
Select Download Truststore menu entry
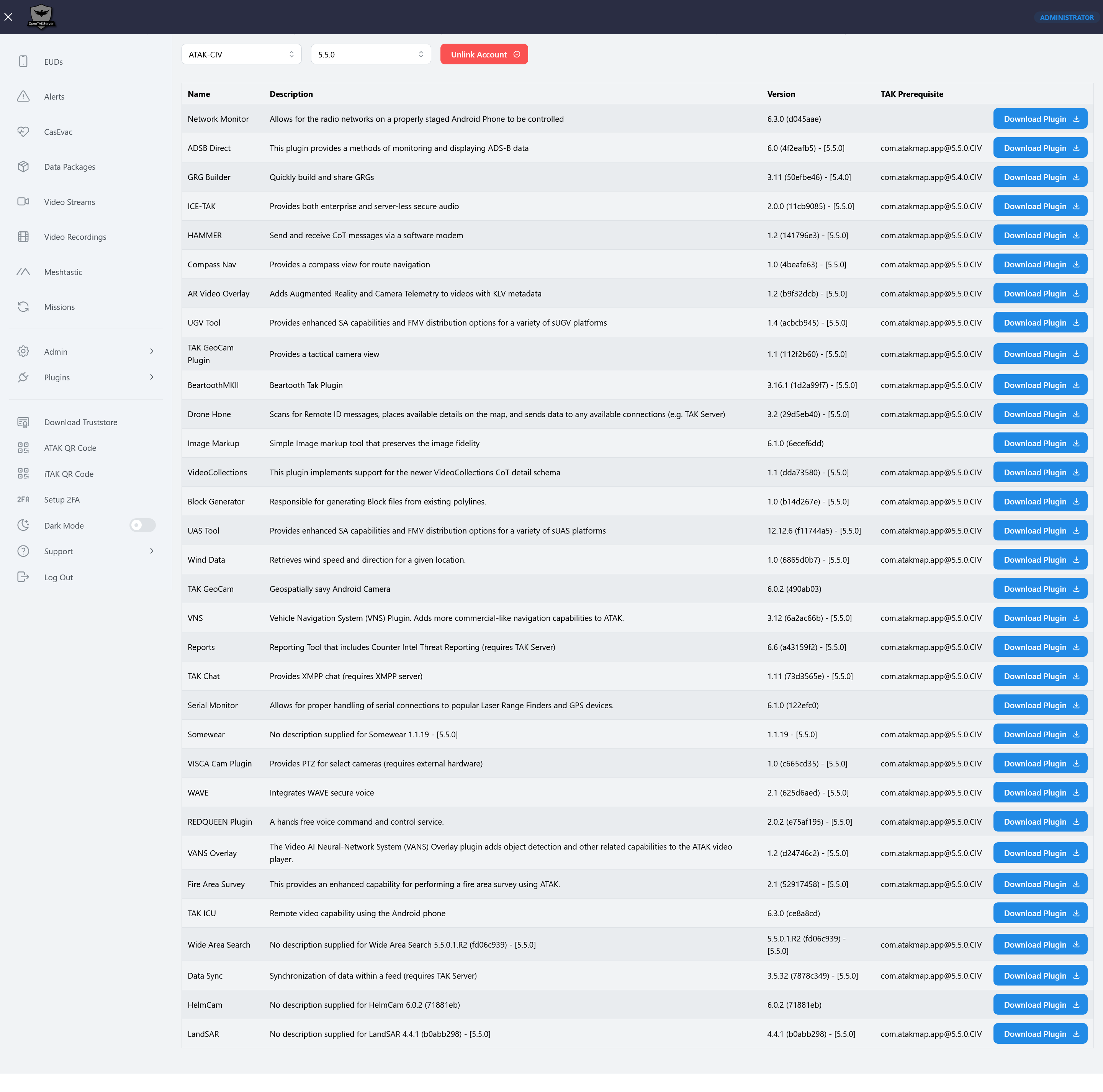(80, 422)
